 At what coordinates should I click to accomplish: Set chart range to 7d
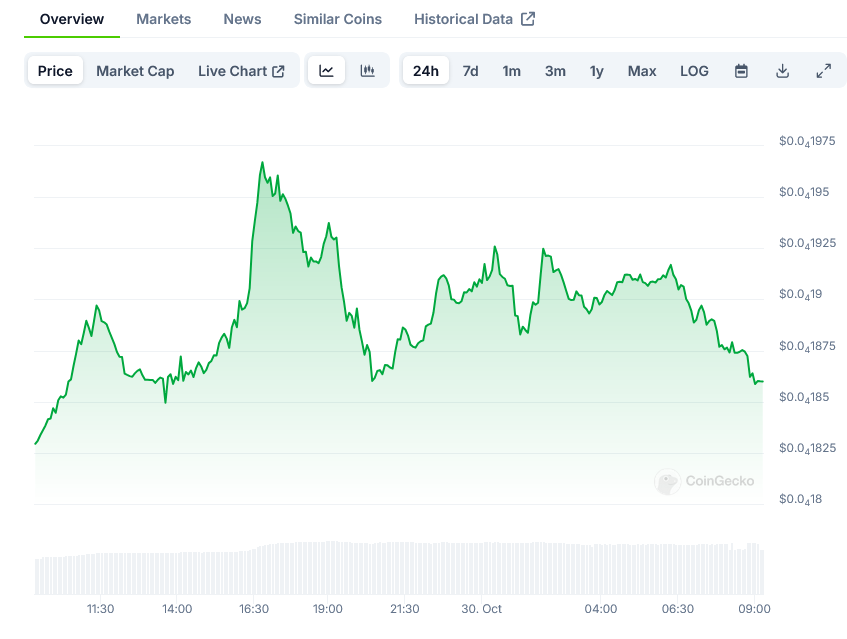pyautogui.click(x=470, y=71)
